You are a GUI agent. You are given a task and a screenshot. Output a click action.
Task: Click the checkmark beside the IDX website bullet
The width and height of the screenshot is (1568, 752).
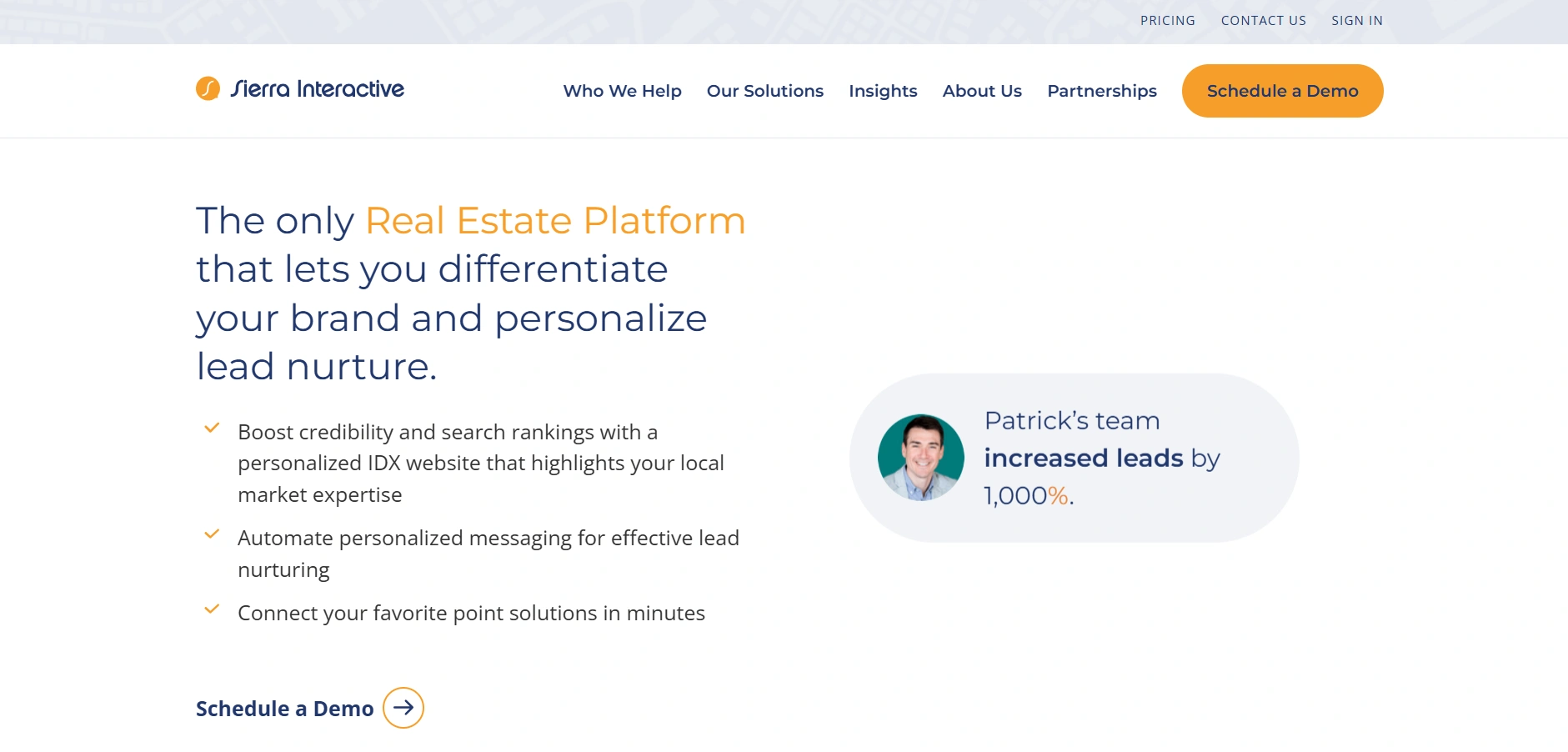pos(212,429)
